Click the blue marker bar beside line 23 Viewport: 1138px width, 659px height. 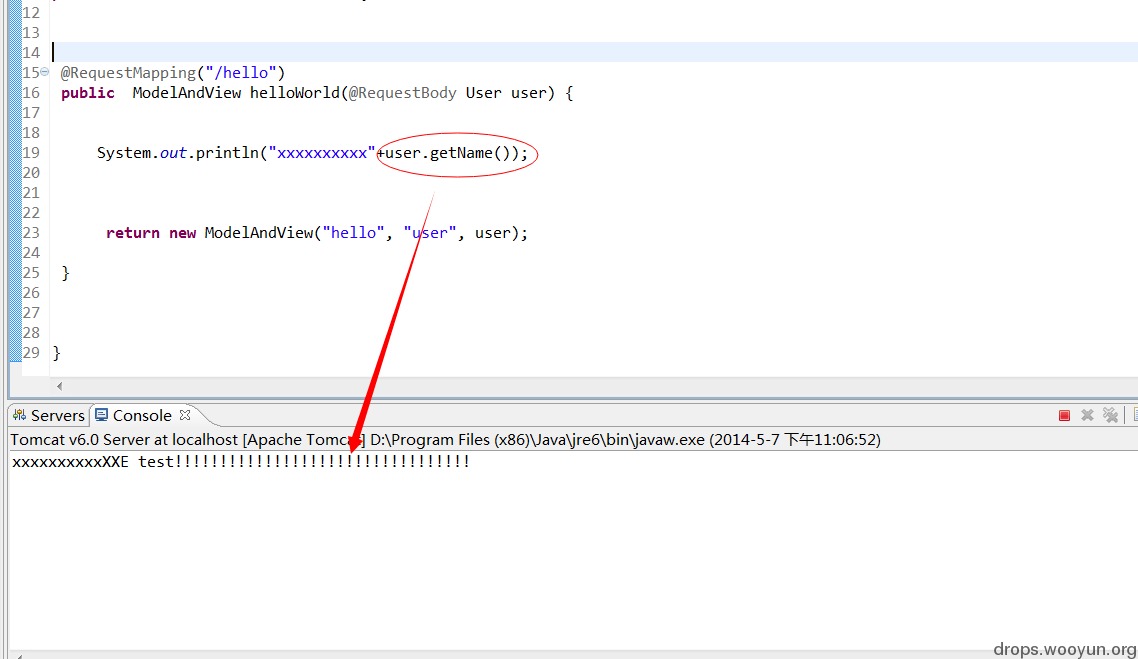(x=15, y=233)
